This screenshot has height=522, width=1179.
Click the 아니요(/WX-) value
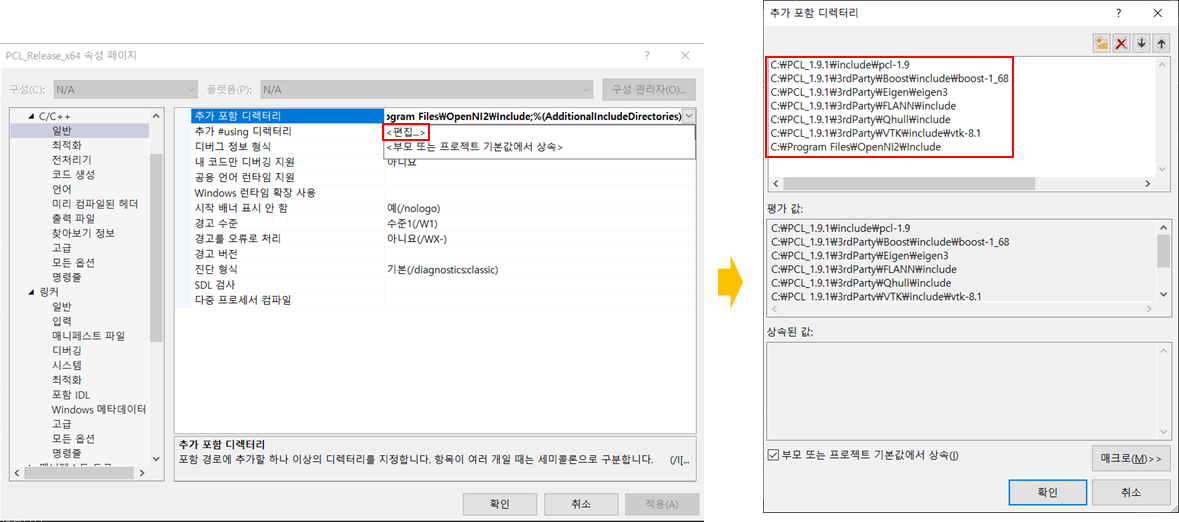coord(417,238)
